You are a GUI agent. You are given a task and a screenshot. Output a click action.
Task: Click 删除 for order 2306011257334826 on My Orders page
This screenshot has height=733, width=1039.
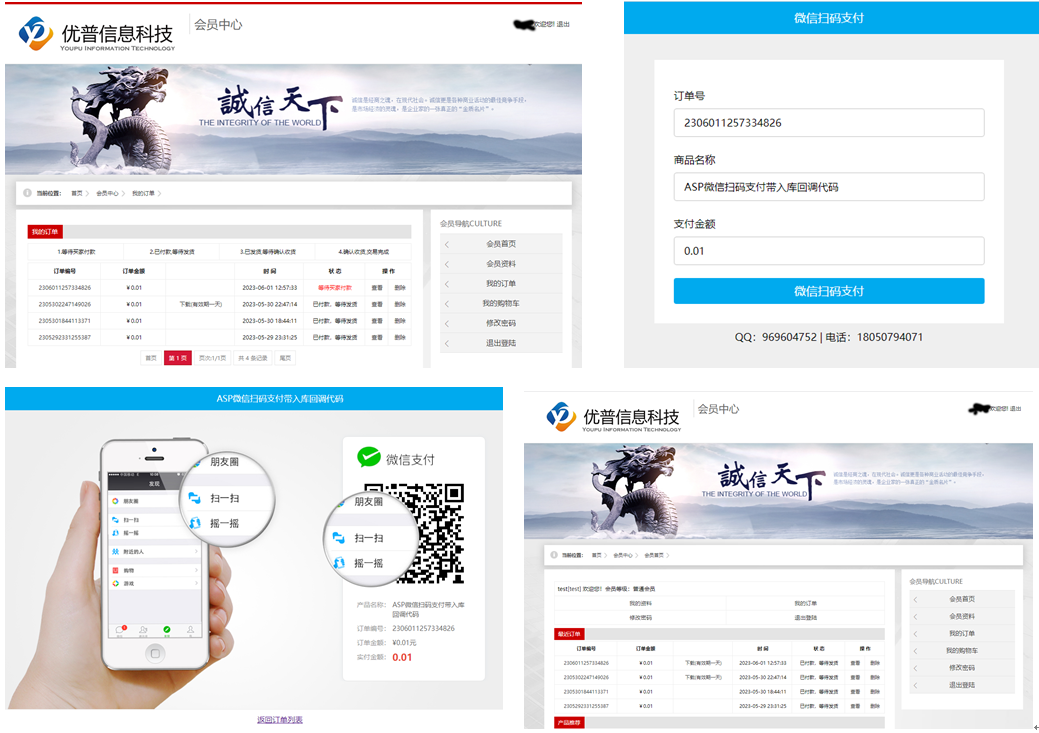click(x=400, y=288)
